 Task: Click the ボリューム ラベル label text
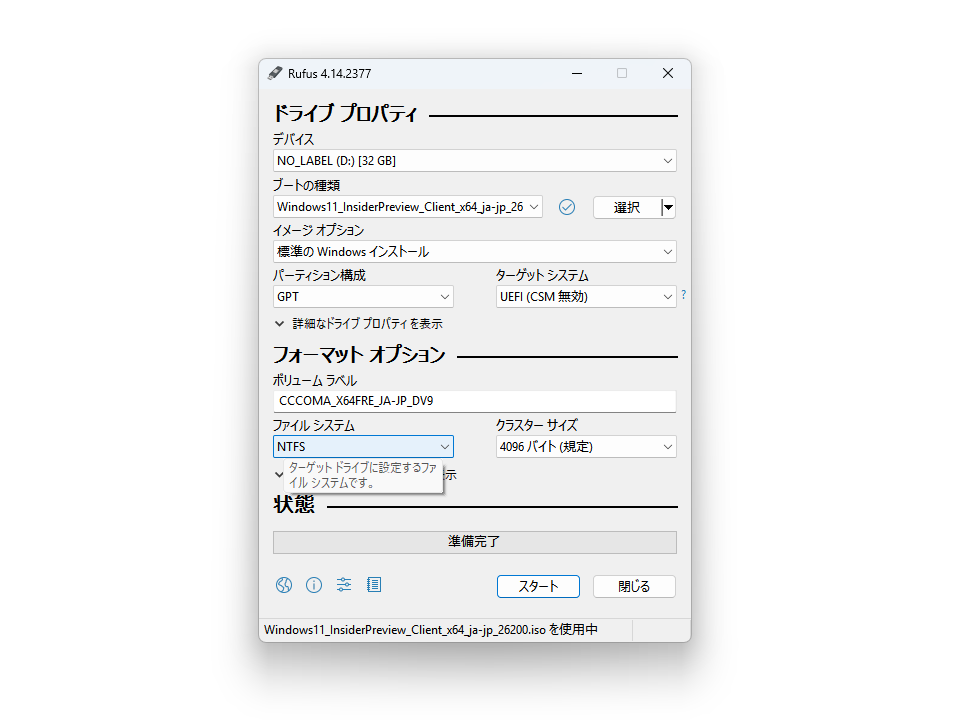315,381
